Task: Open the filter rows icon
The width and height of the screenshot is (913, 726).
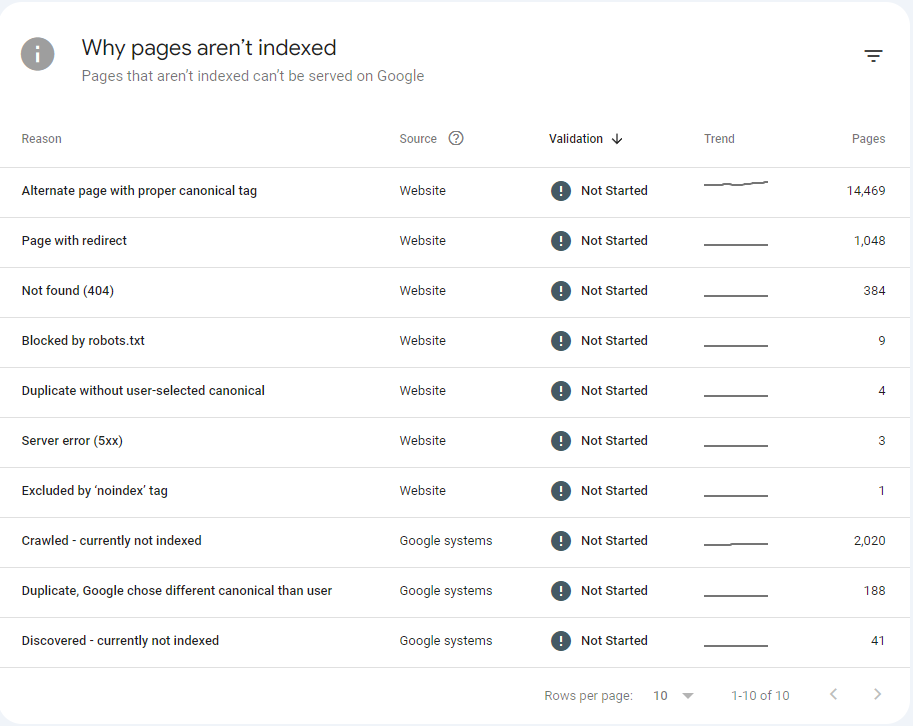Action: [x=873, y=56]
